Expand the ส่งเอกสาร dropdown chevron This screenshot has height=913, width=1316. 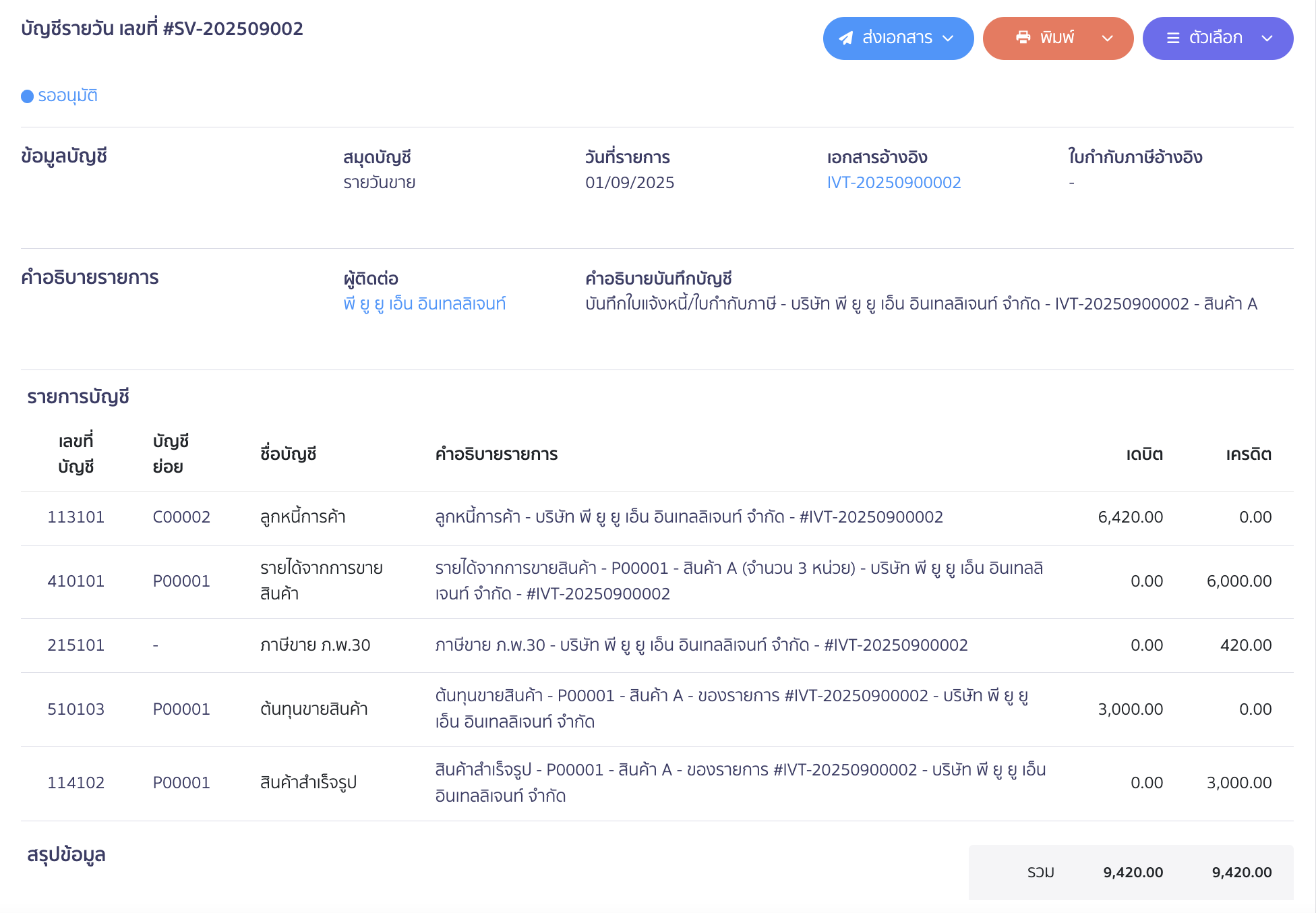point(948,38)
